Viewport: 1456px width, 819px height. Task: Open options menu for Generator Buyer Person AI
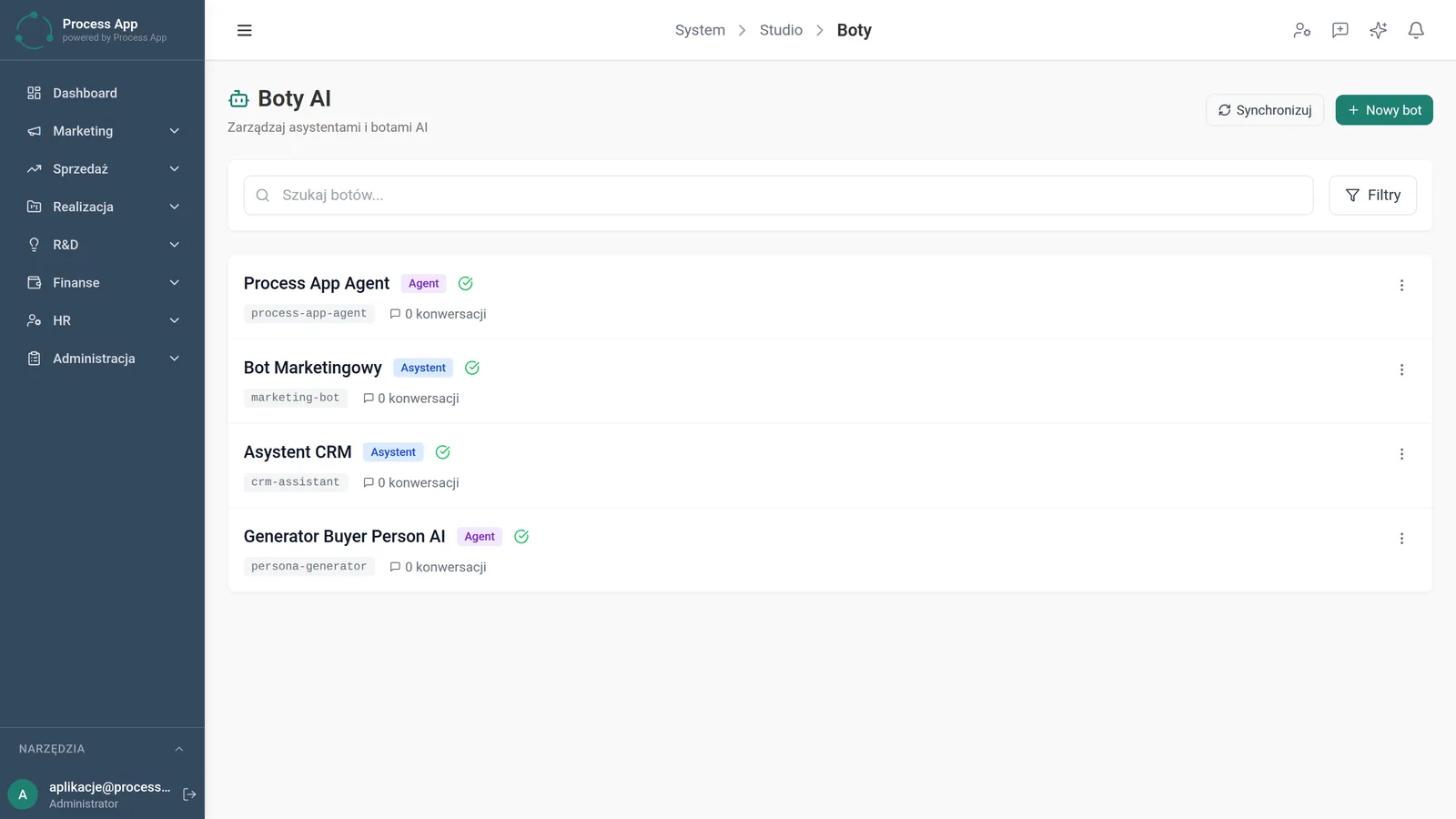click(x=1401, y=538)
